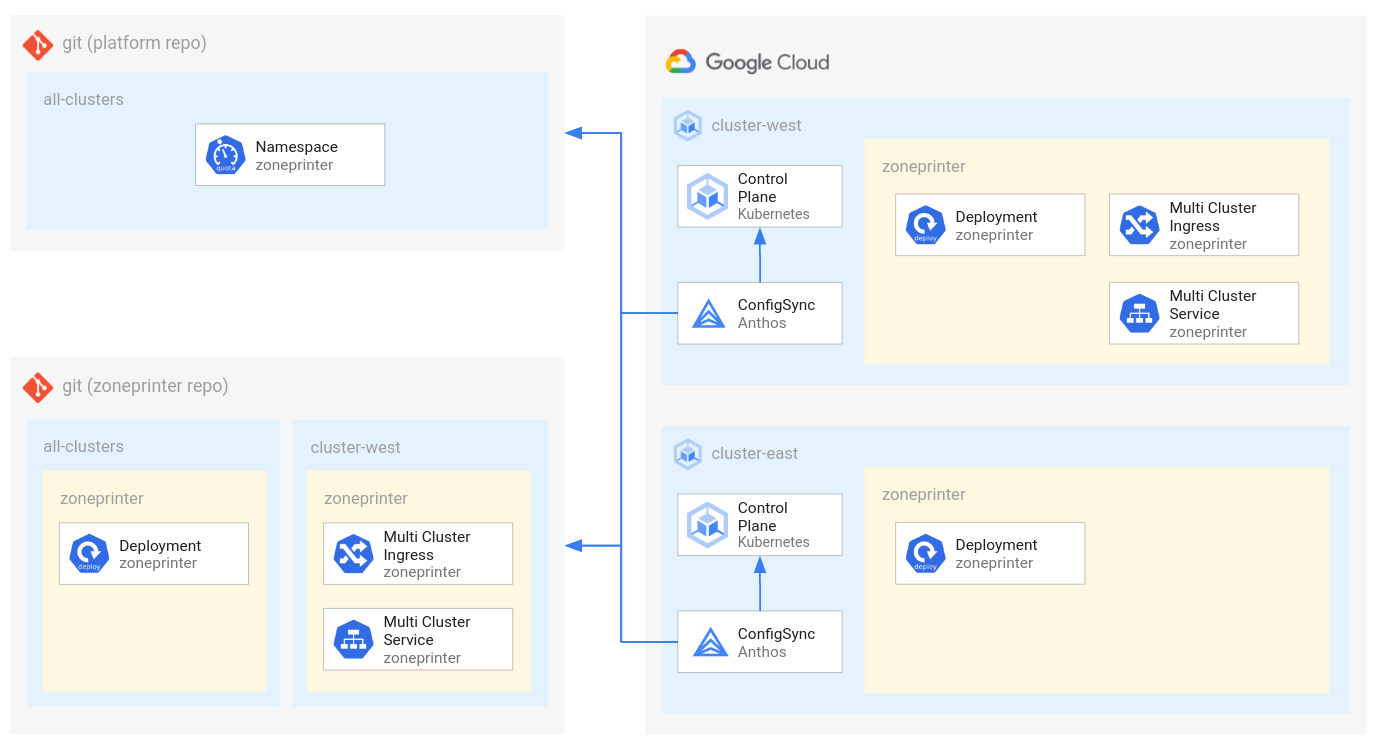Viewport: 1382px width, 749px height.
Task: Select the 'git (zoneprinter repo)' title text
Action: click(x=145, y=386)
